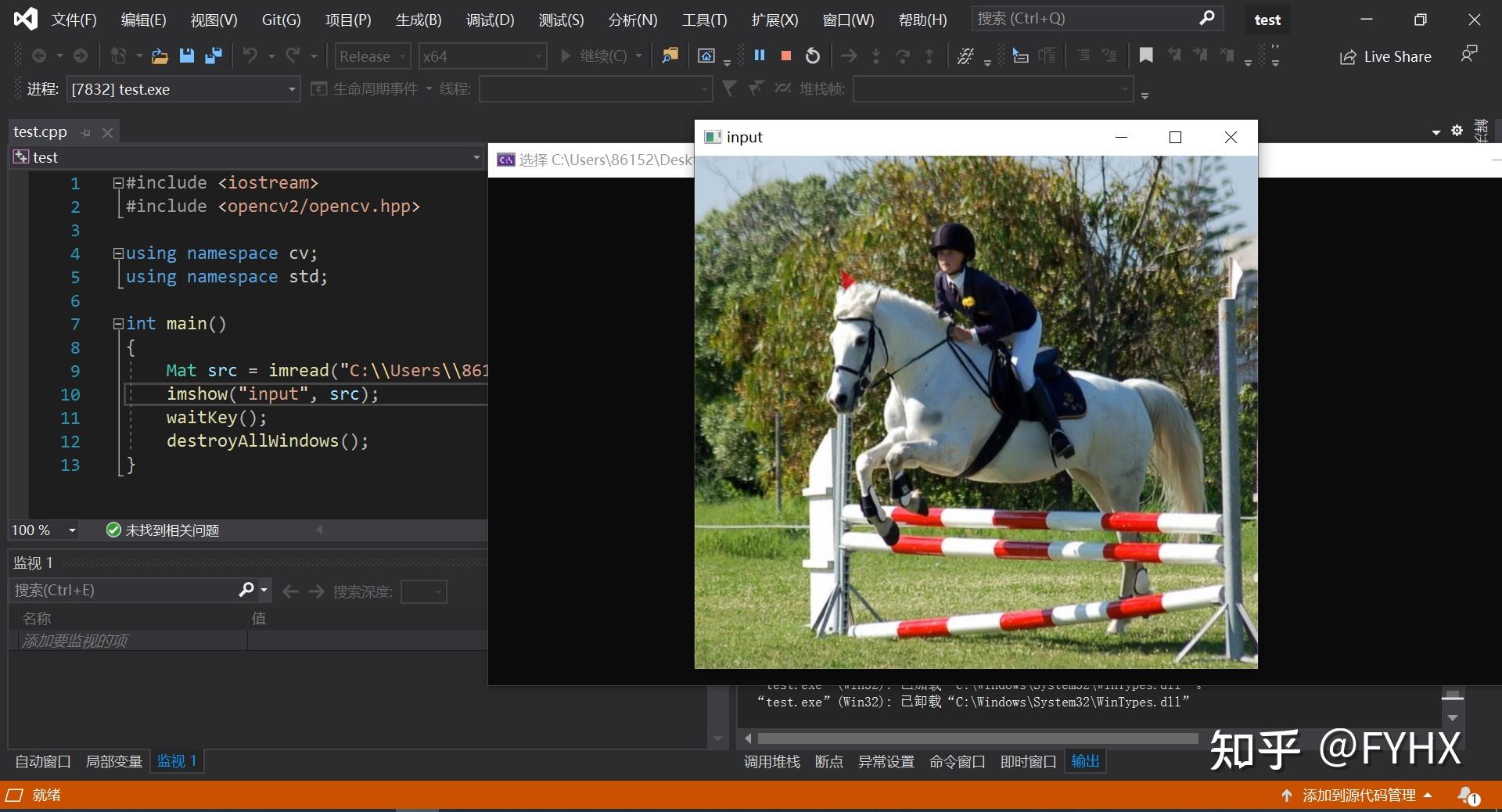Click the Redo arrow icon
This screenshot has height=812, width=1502.
tap(293, 56)
